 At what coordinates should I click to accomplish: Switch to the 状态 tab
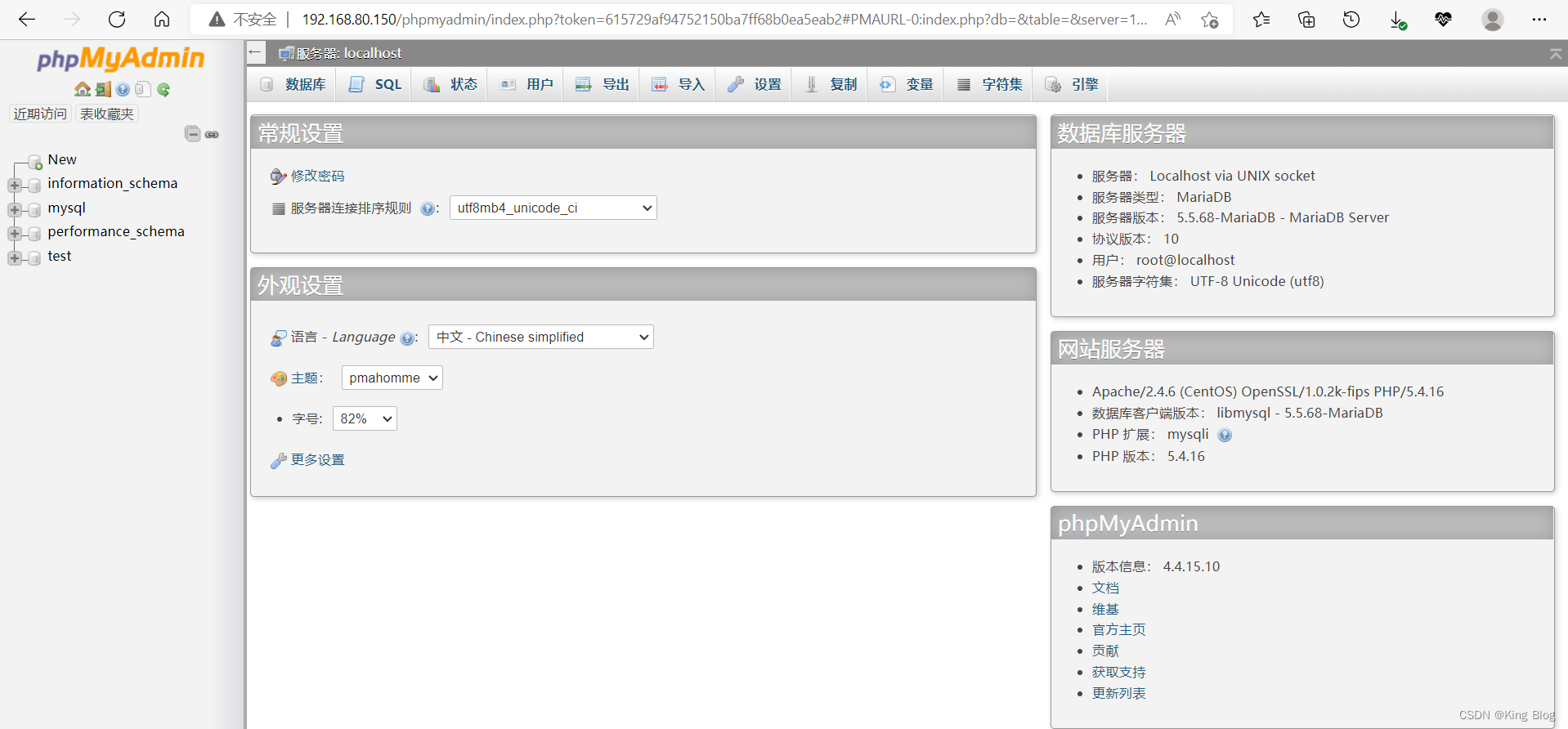(x=450, y=84)
